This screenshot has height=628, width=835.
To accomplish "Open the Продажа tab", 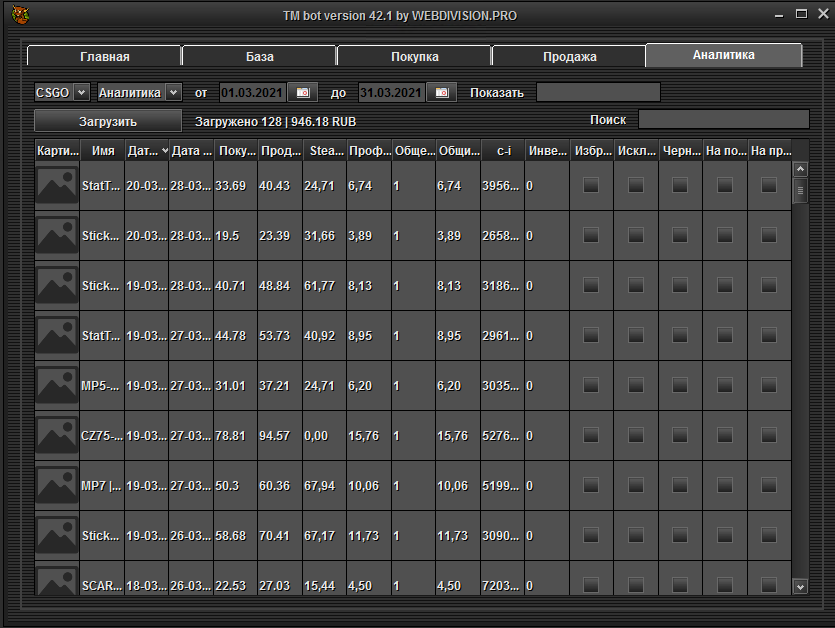I will click(569, 56).
